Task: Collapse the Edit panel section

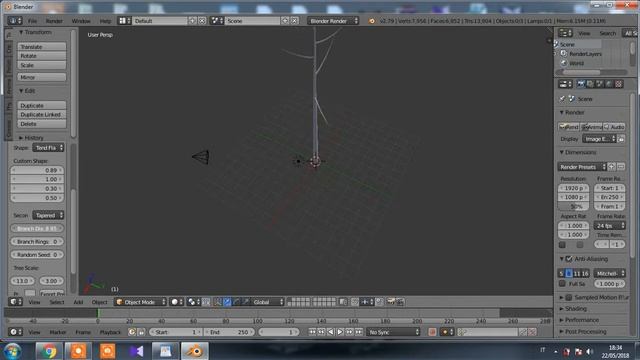Action: 27,91
